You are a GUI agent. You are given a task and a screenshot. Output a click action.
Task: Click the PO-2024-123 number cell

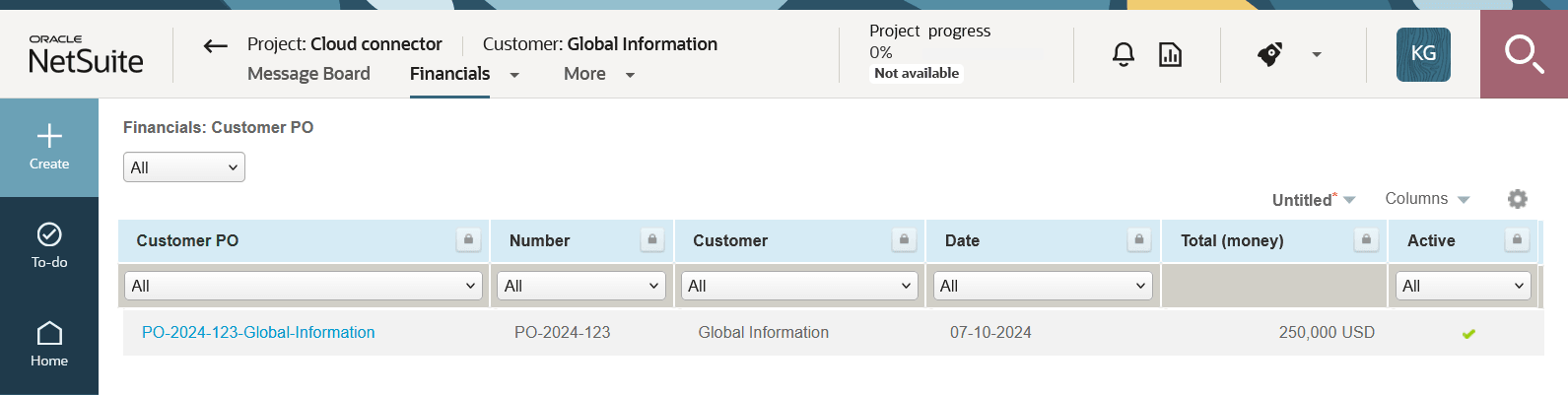point(563,333)
